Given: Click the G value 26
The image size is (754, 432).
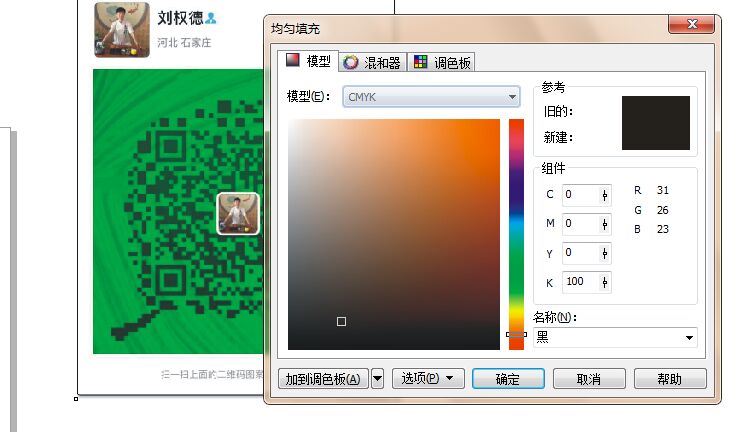Looking at the screenshot, I should pos(663,210).
